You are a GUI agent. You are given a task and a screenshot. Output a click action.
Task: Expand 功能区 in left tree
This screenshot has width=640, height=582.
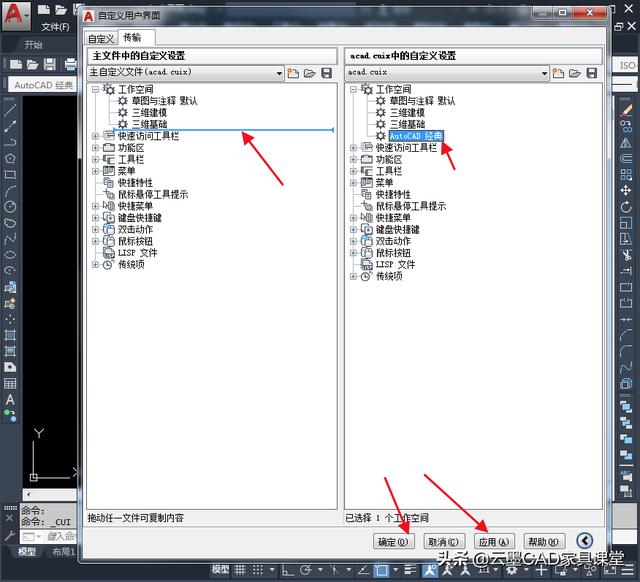(96, 148)
